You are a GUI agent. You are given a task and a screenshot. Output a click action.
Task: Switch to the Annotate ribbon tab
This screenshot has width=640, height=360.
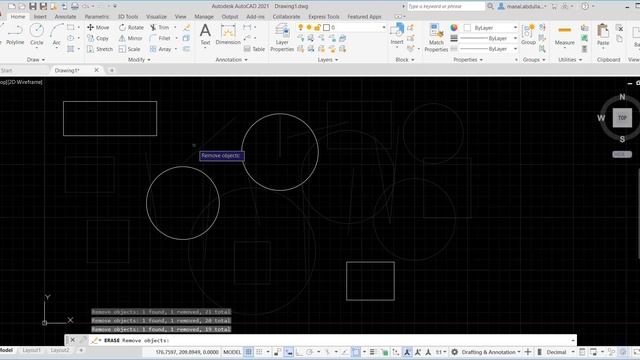pyautogui.click(x=65, y=16)
